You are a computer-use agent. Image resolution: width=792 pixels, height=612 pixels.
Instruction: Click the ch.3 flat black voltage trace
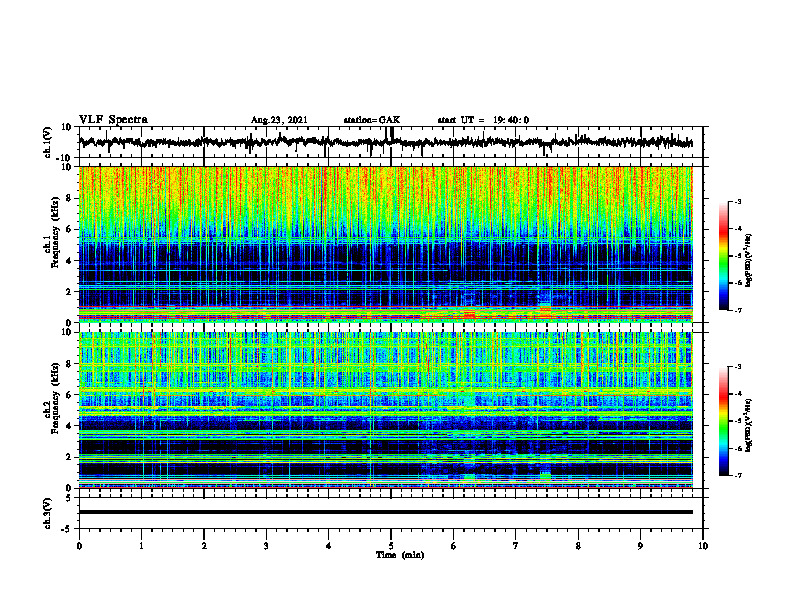[385, 512]
